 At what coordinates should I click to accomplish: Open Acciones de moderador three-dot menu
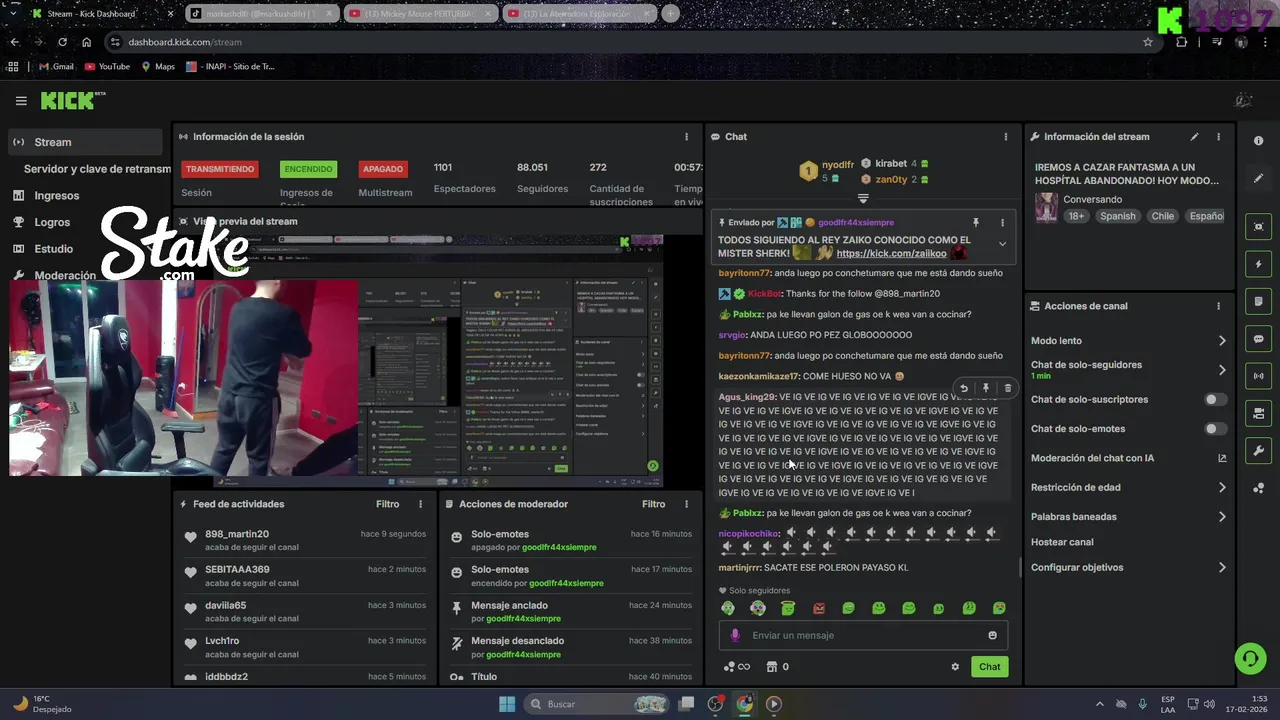tap(686, 504)
